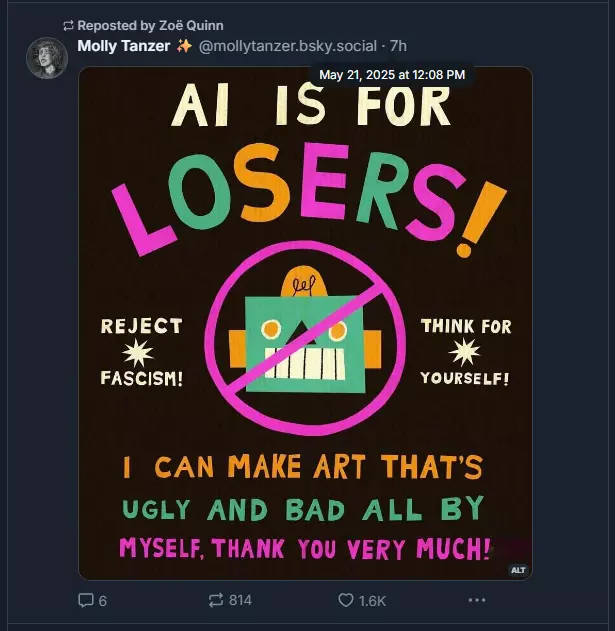Click the 'I can make art that's' caption line

tap(303, 467)
